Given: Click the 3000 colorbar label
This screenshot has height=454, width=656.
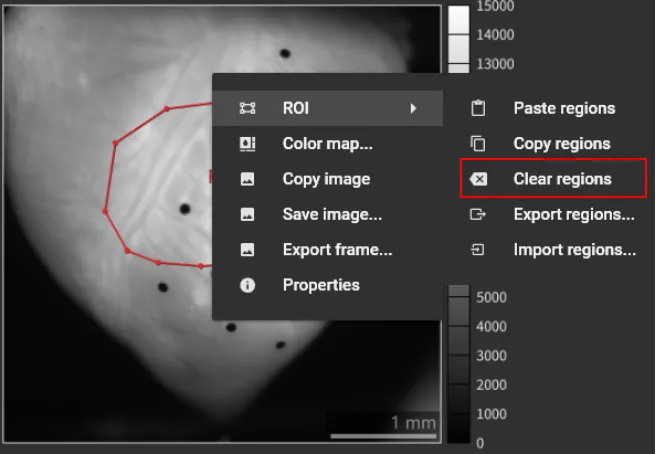Looking at the screenshot, I should point(491,356).
